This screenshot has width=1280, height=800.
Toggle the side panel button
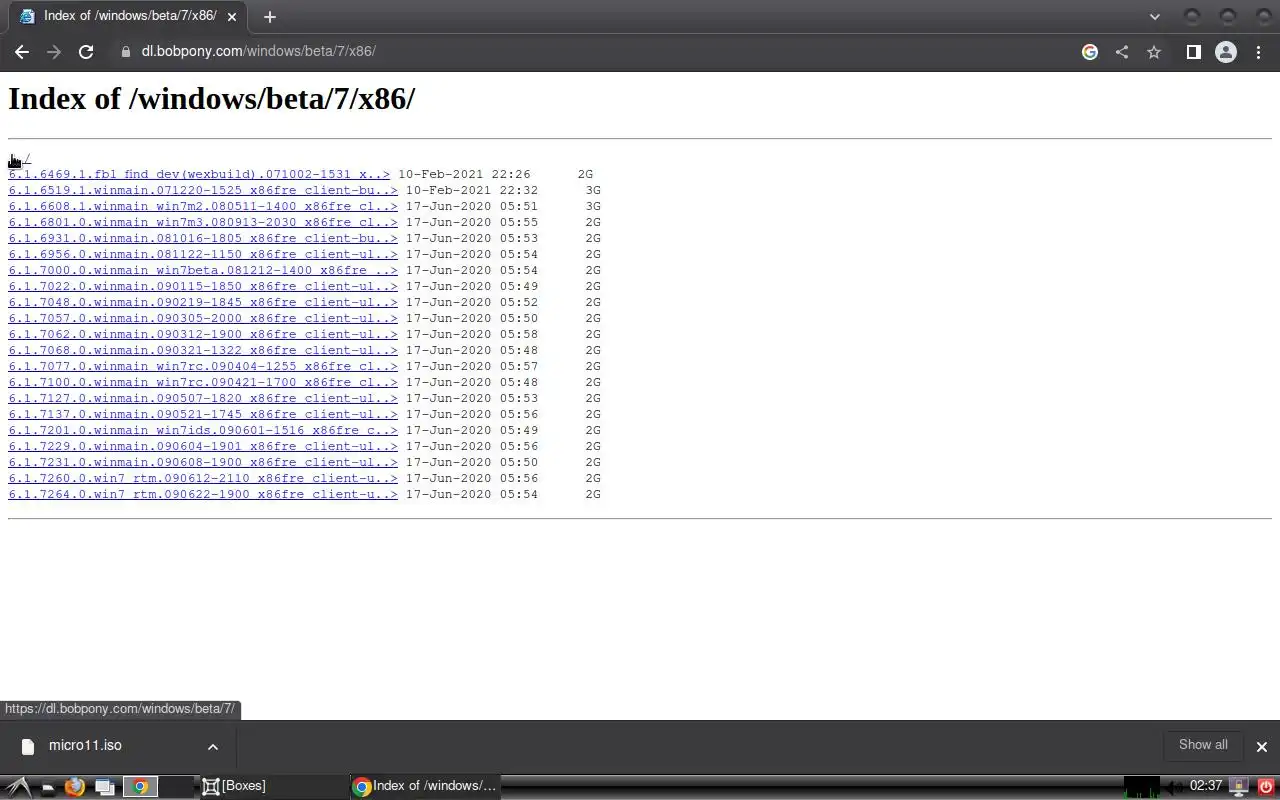click(x=1193, y=52)
